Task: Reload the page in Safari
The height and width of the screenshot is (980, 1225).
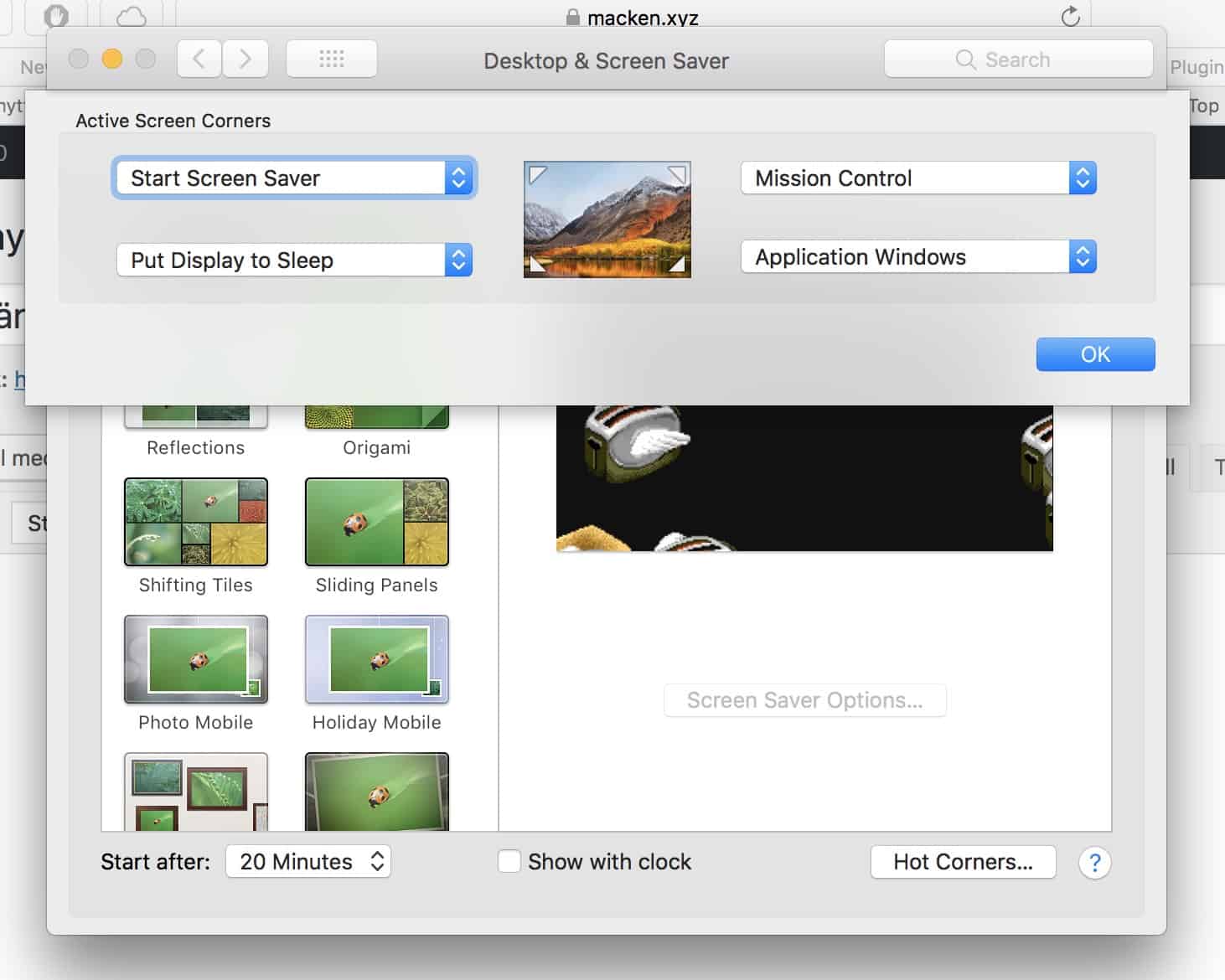Action: (x=1070, y=16)
